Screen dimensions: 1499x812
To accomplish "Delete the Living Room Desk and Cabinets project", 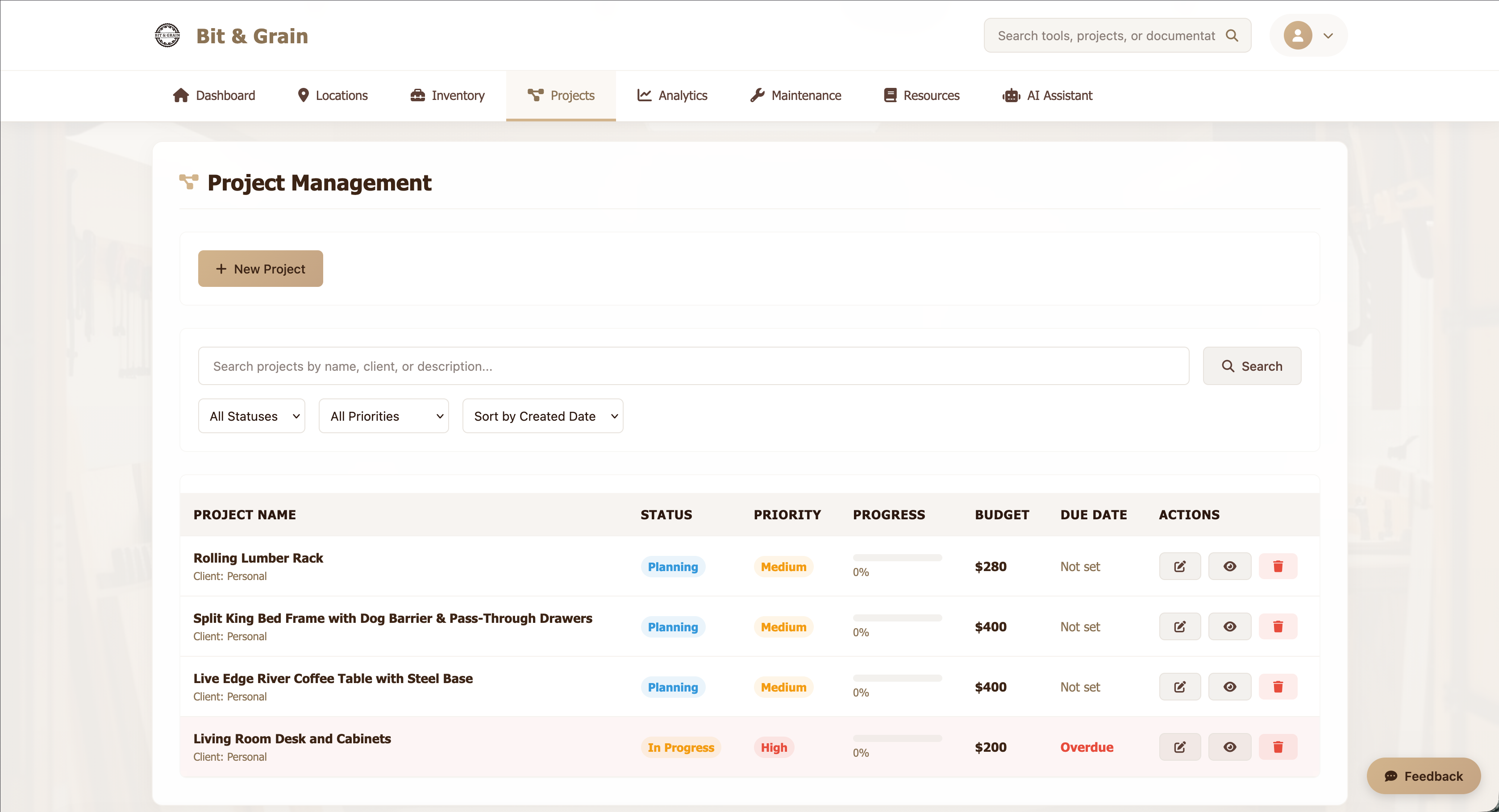I will pyautogui.click(x=1278, y=747).
